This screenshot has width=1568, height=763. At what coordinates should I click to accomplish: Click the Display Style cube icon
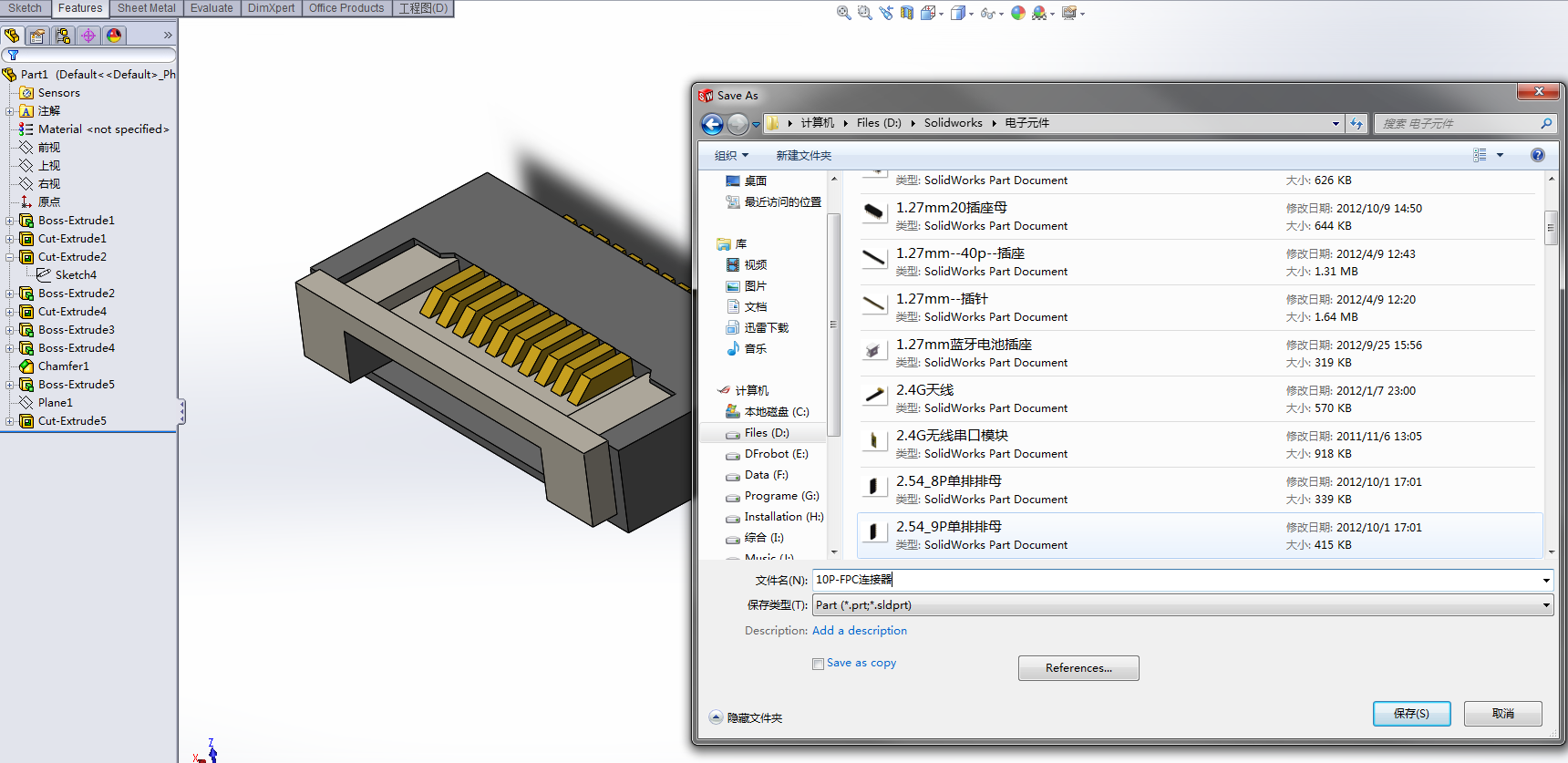957,13
